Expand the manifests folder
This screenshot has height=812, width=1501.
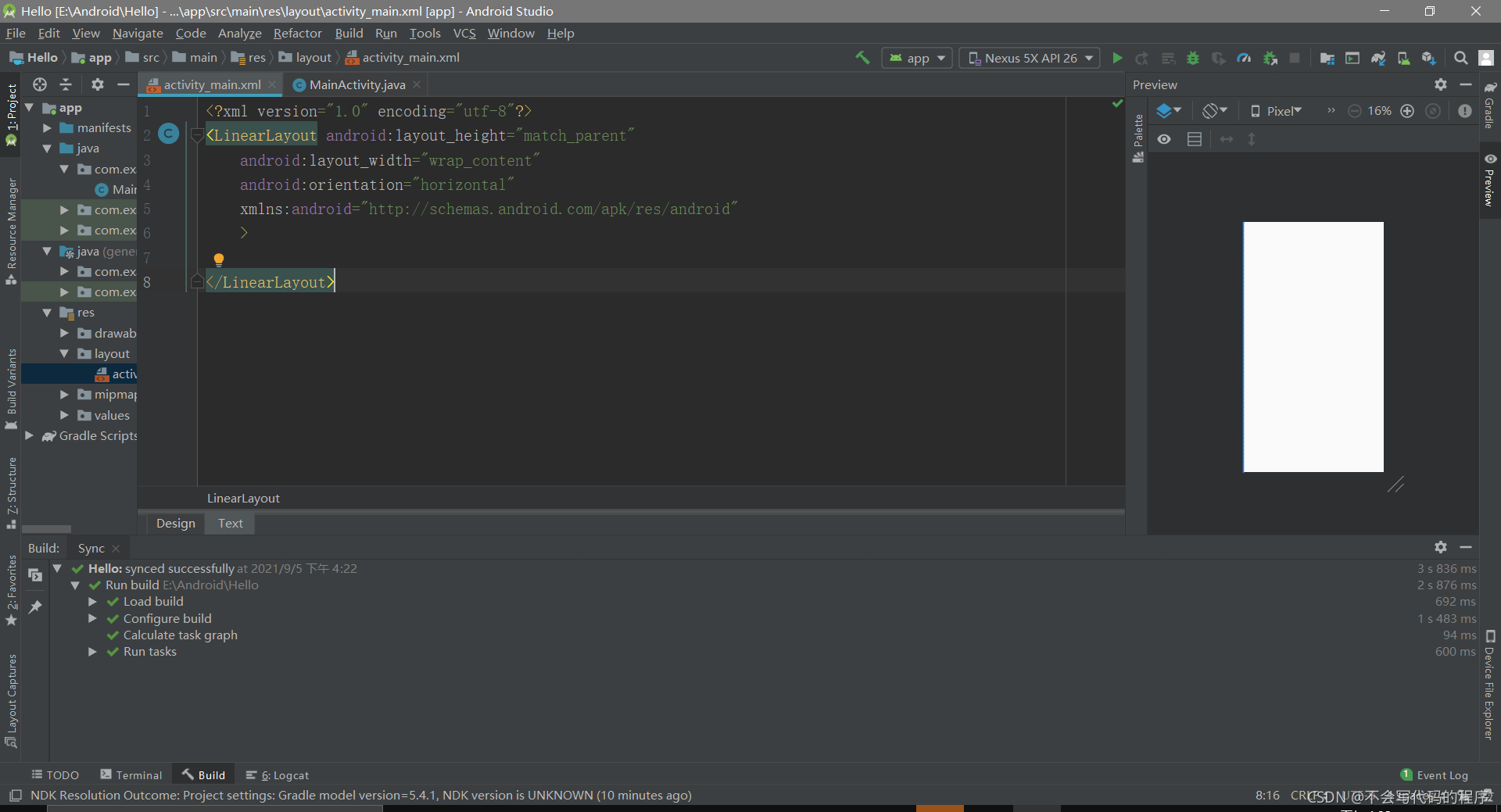[47, 127]
